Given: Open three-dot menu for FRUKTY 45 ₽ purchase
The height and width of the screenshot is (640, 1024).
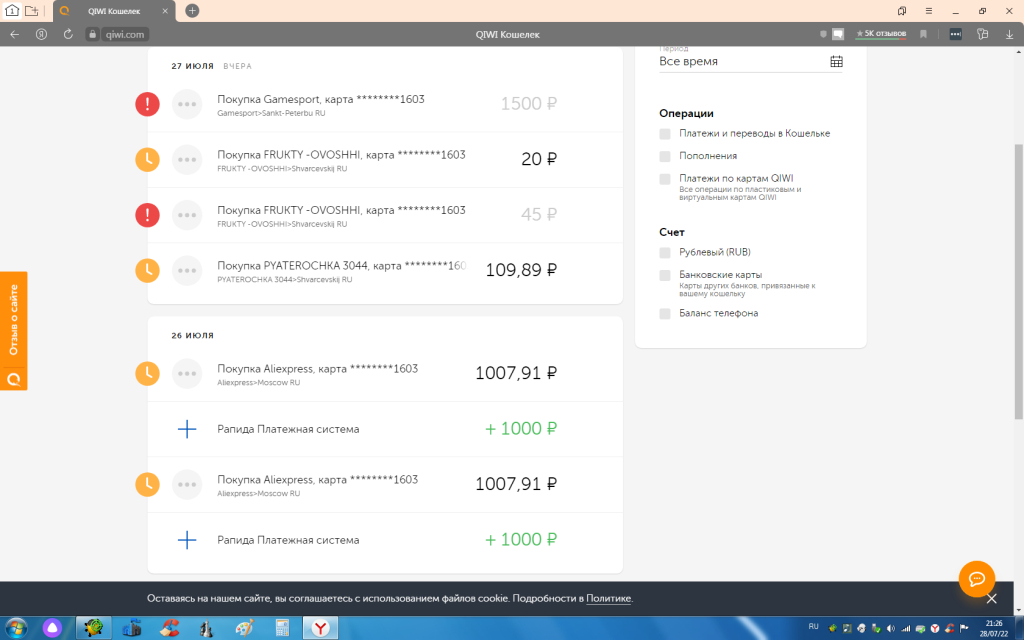Looking at the screenshot, I should (187, 215).
